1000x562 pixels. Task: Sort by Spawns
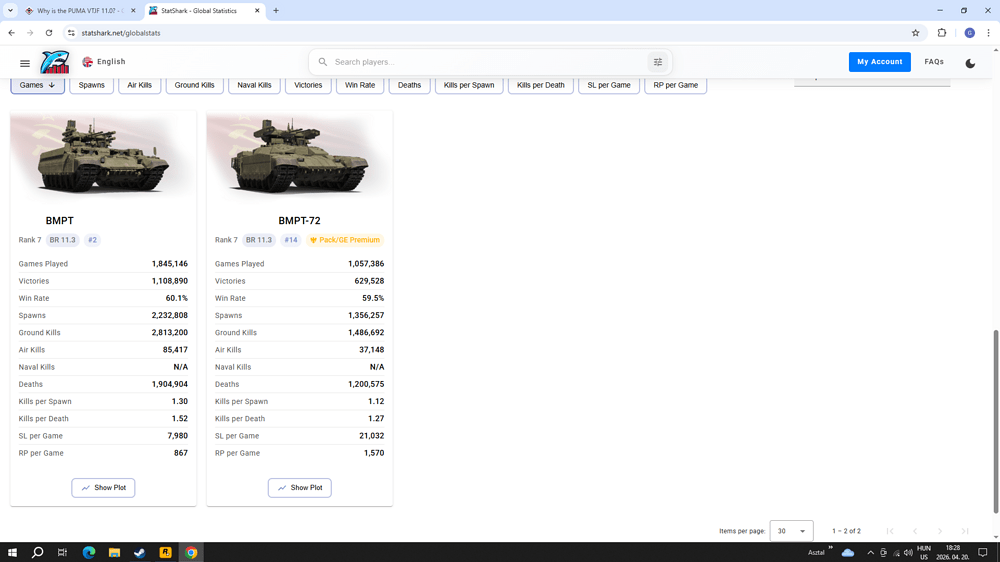pyautogui.click(x=91, y=85)
